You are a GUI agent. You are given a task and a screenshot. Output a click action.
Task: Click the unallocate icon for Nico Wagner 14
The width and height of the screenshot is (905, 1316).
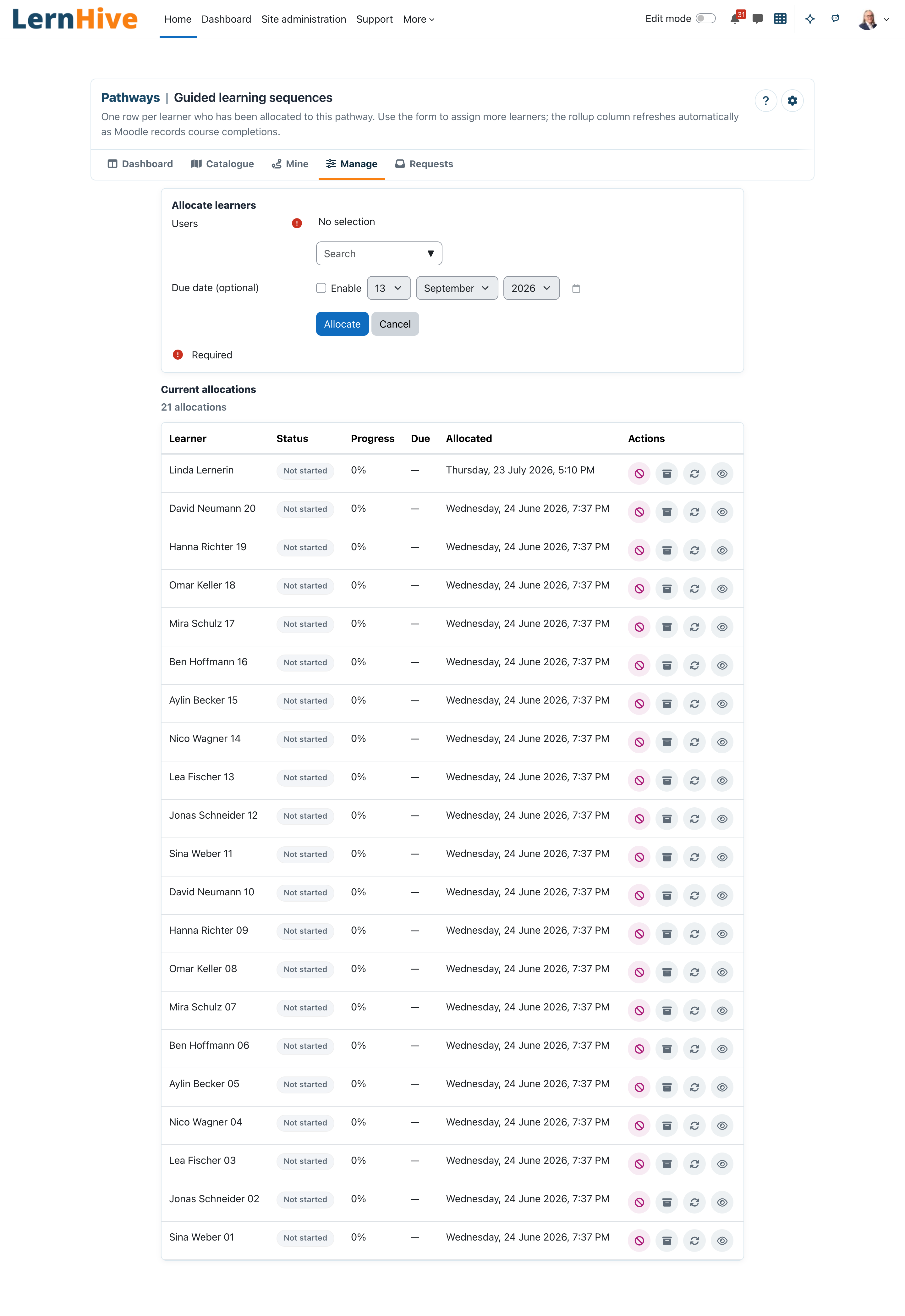(639, 742)
